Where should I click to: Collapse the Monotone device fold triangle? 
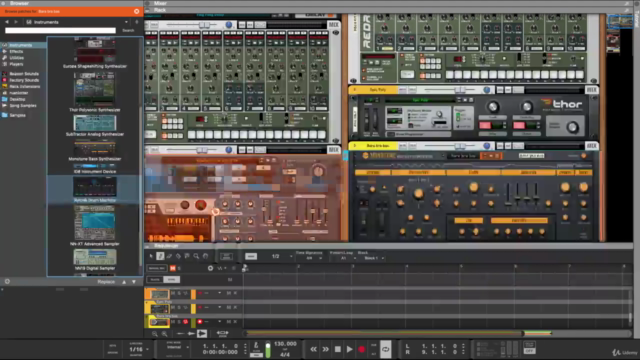[354, 145]
